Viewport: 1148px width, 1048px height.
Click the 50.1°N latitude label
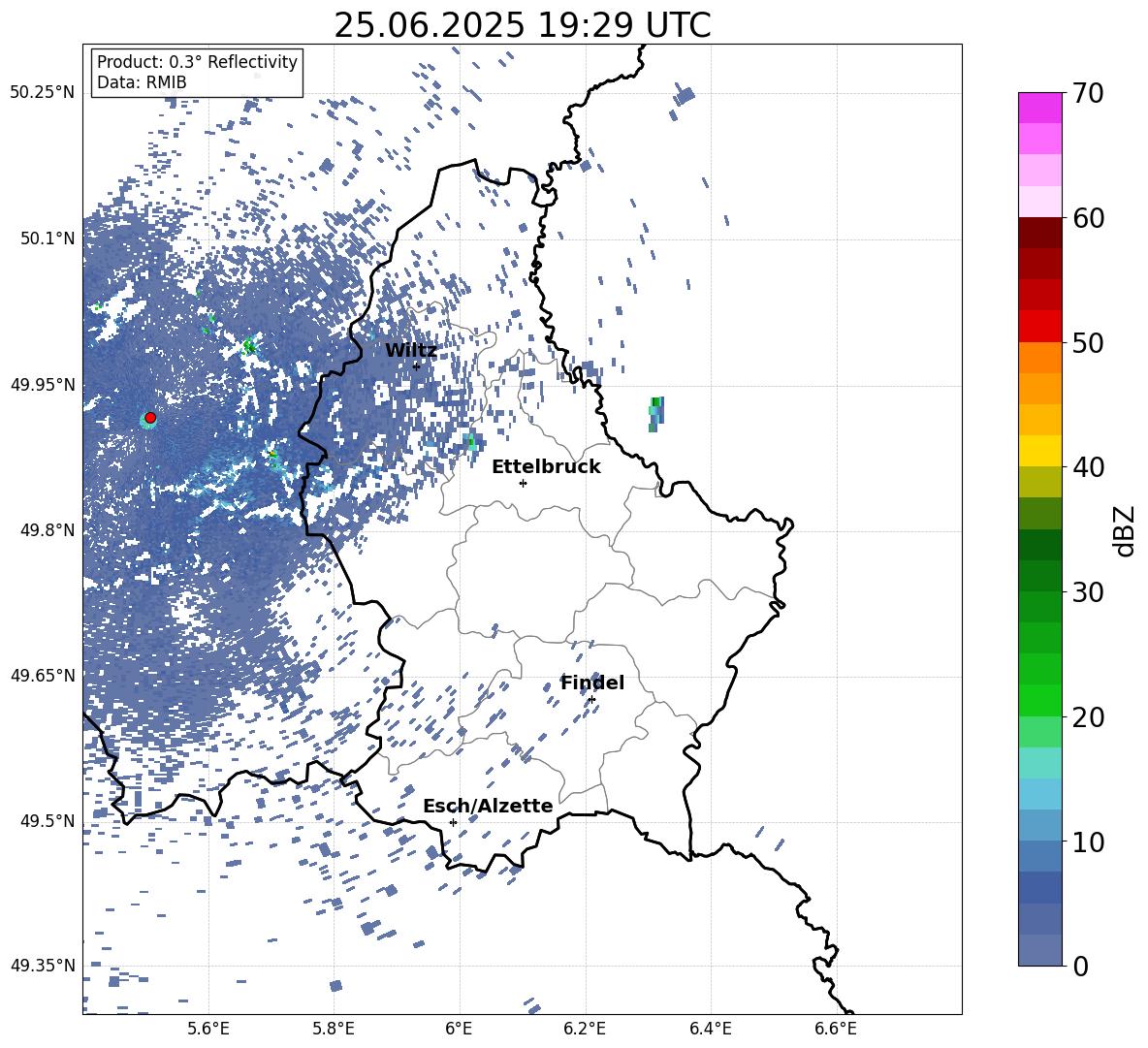coord(48,238)
